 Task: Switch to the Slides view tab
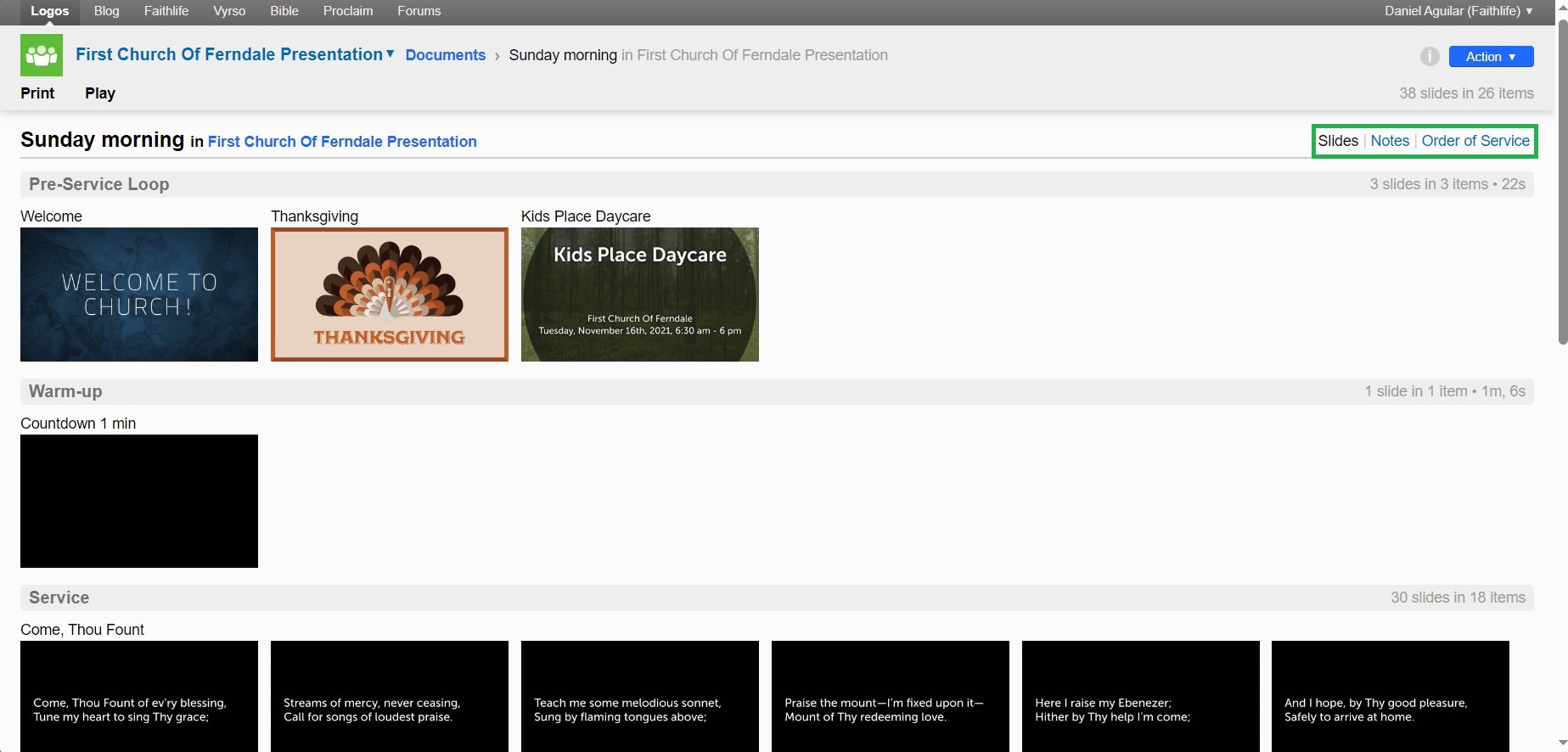pos(1338,141)
